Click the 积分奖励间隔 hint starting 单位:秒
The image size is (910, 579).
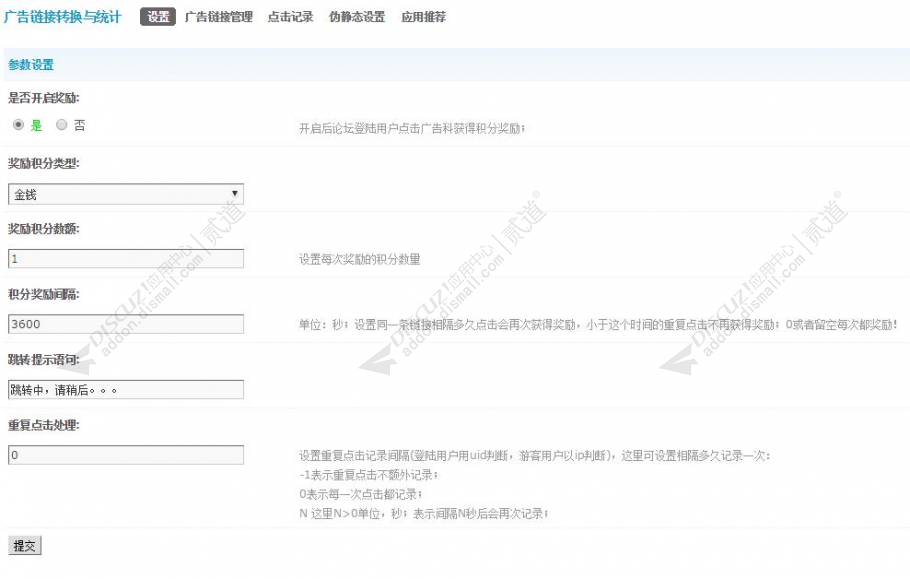pos(598,325)
